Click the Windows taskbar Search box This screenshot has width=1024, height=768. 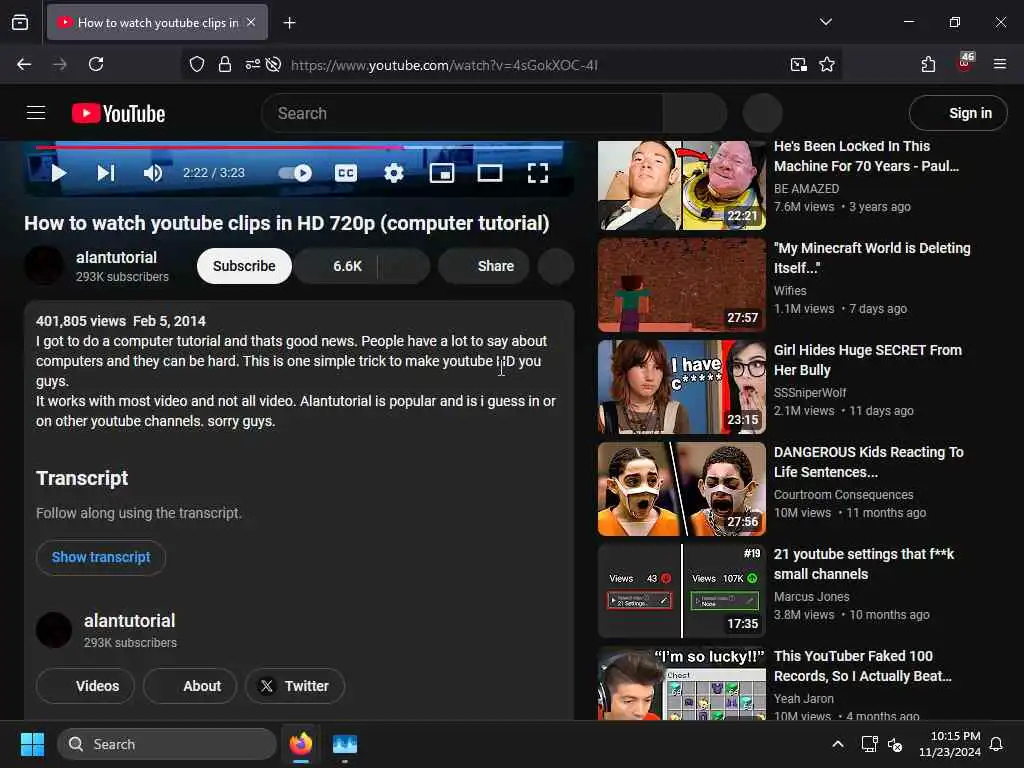(x=167, y=744)
